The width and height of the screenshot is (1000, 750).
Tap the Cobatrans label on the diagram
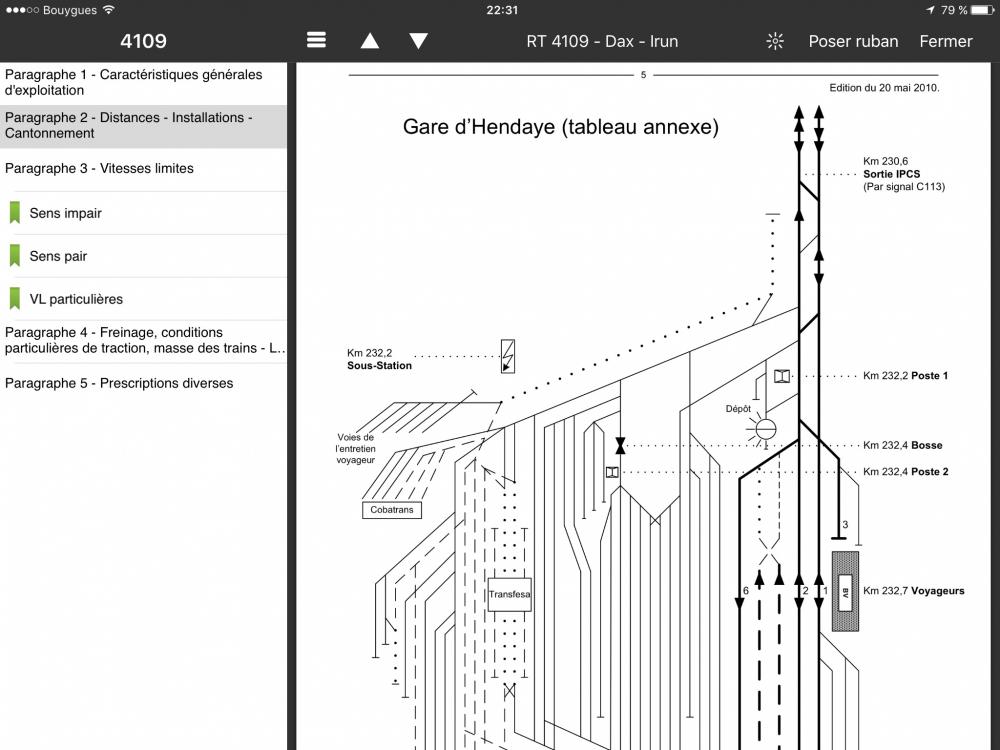tap(391, 510)
